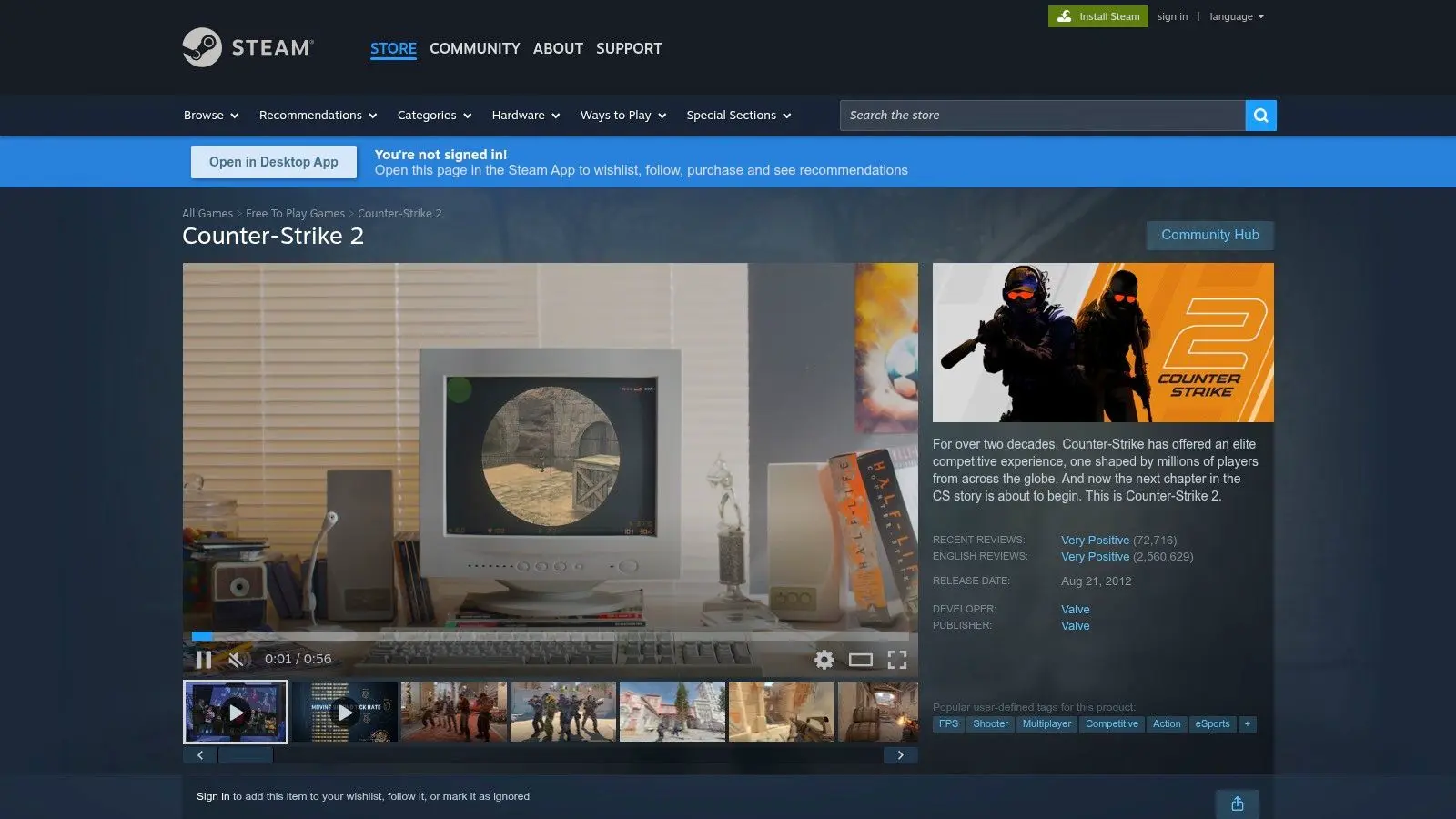Viewport: 1456px width, 819px height.
Task: Add a tag with plus button
Action: tap(1248, 724)
